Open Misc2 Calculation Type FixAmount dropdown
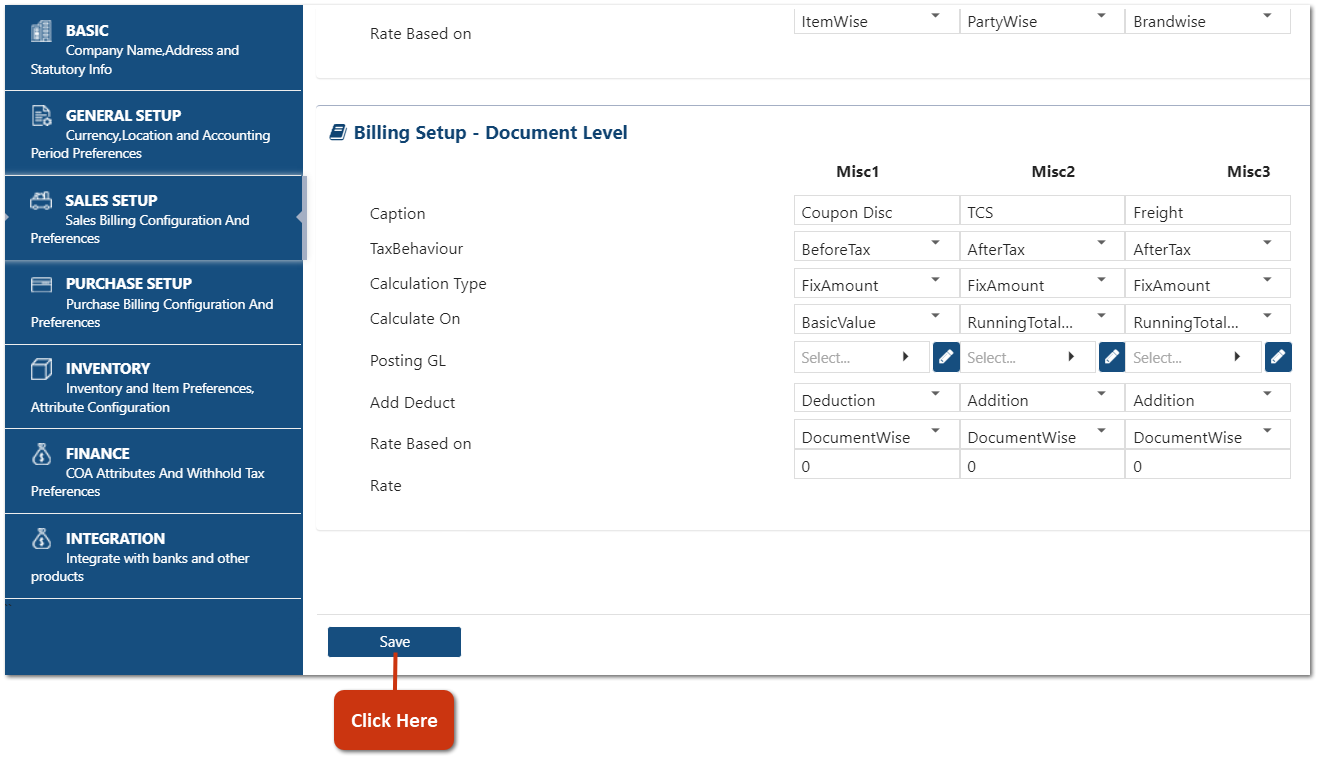 1042,283
